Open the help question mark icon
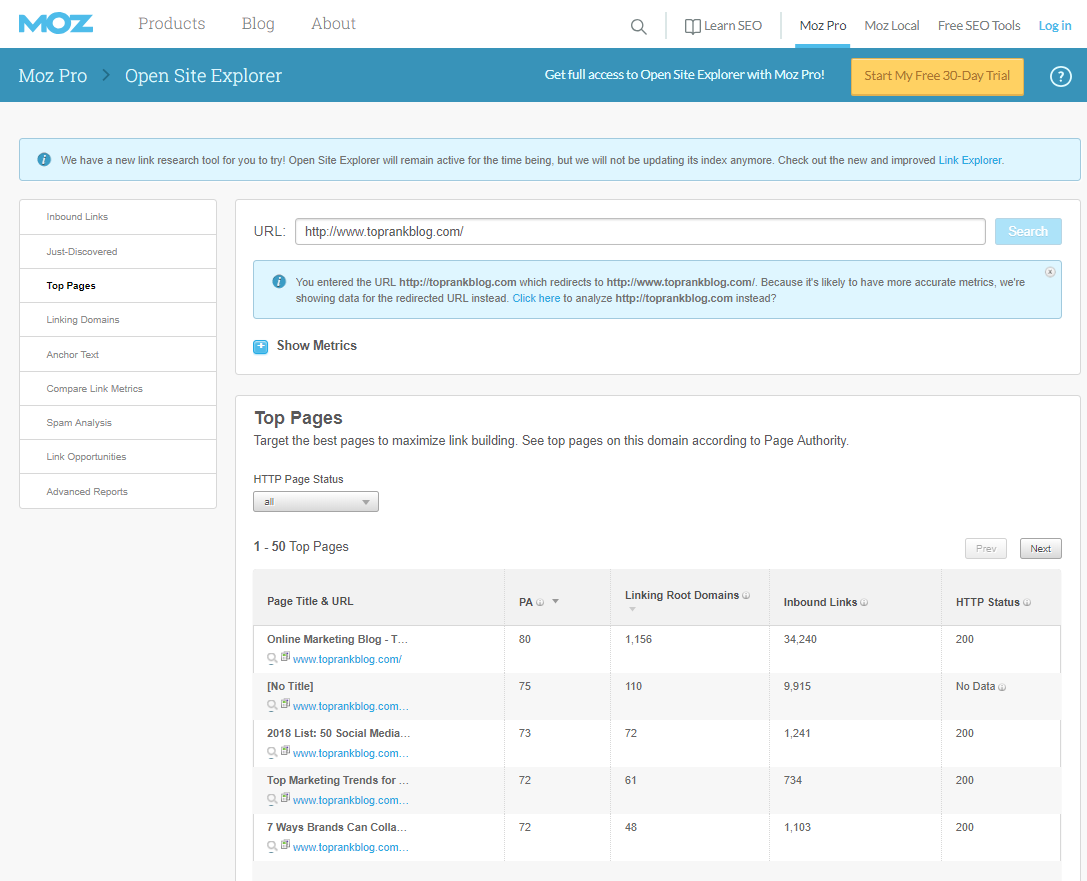Viewport: 1087px width, 881px height. click(x=1060, y=76)
